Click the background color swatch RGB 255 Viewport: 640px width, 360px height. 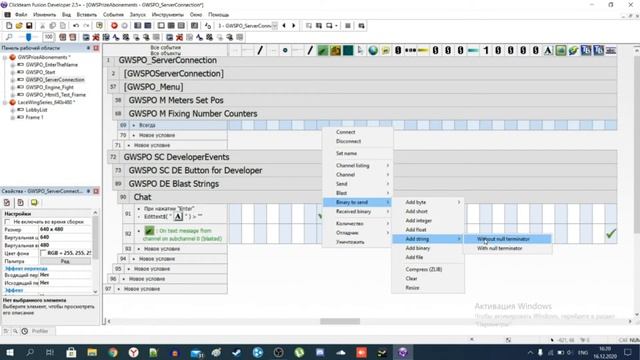[44, 253]
